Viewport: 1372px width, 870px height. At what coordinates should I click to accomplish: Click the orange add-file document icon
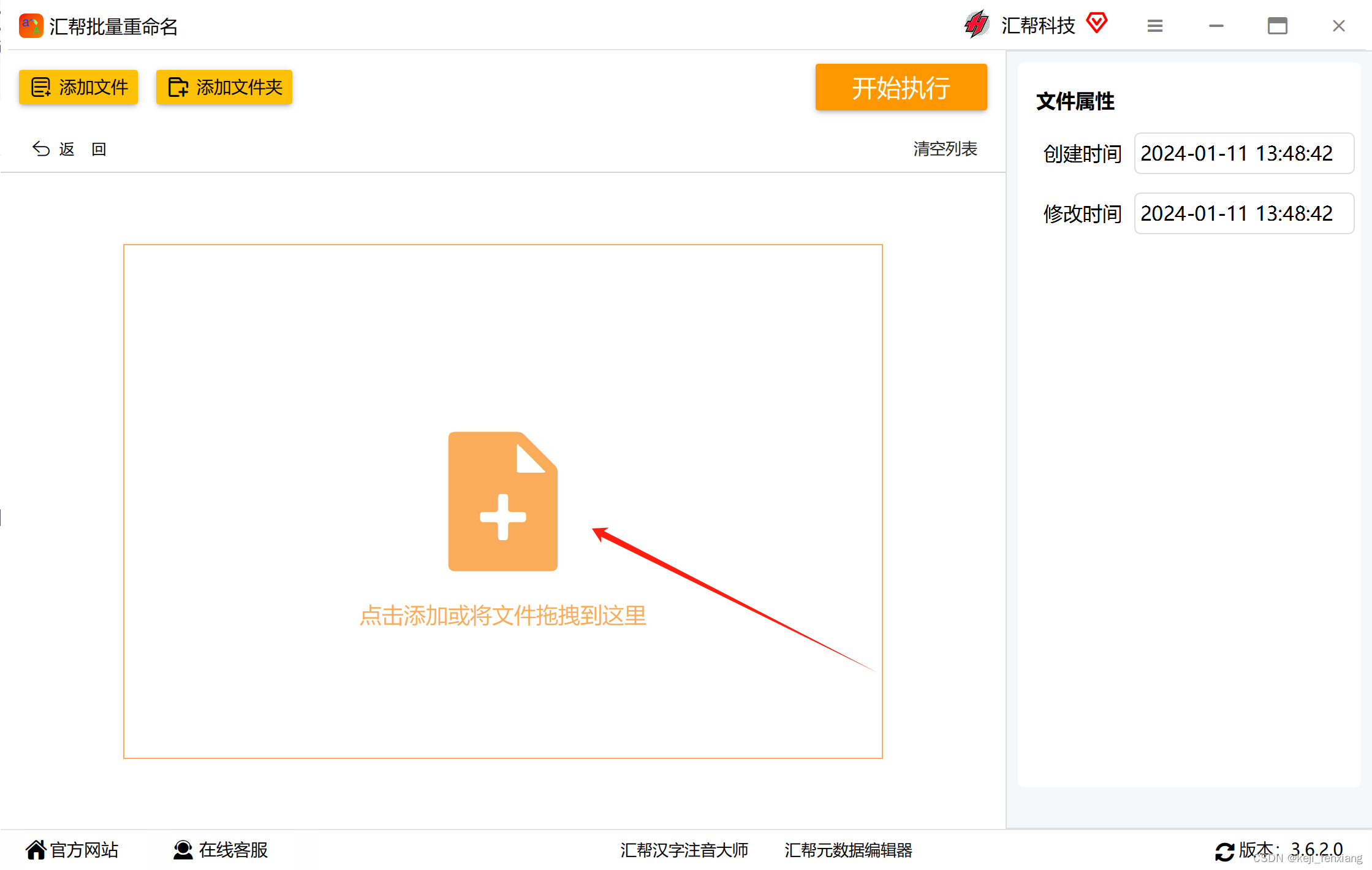click(503, 502)
